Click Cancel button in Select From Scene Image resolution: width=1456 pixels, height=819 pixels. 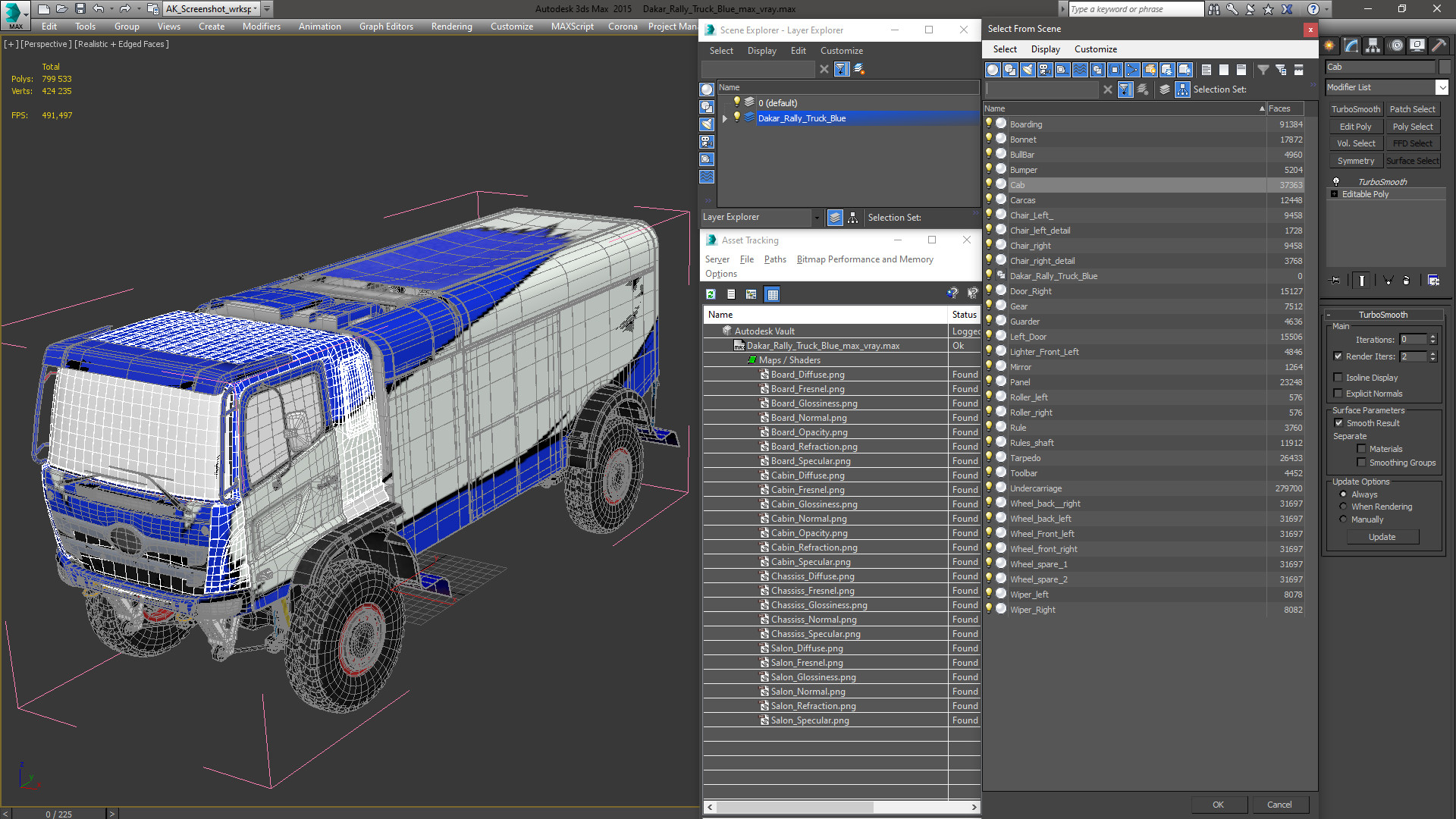click(x=1279, y=805)
